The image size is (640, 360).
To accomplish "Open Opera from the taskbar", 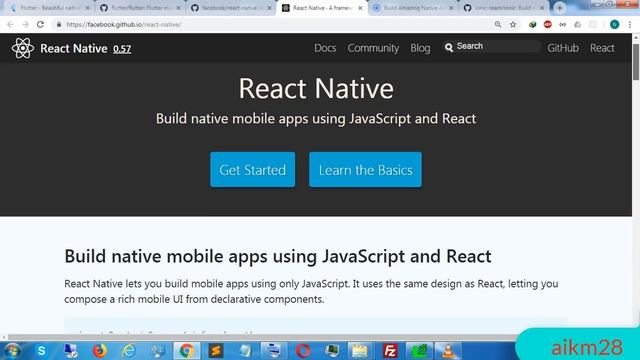I will [303, 351].
